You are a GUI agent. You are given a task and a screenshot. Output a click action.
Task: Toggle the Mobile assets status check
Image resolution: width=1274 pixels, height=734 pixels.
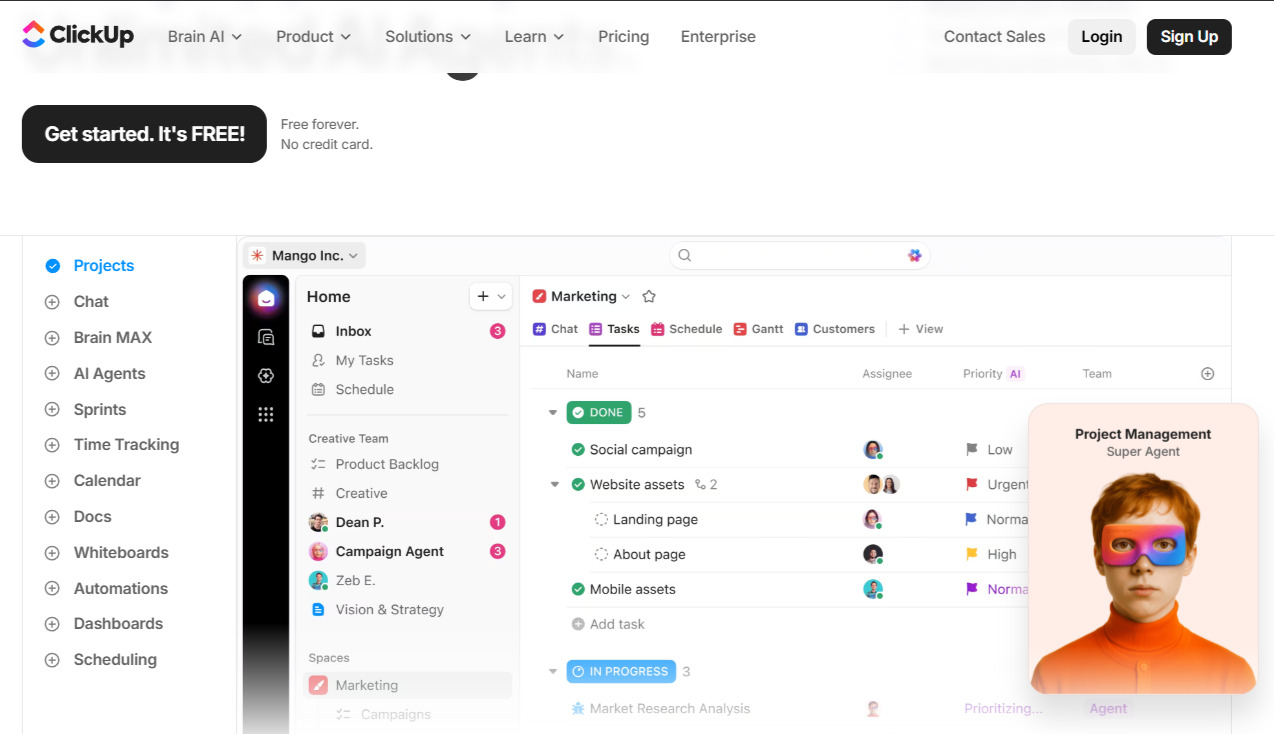coord(577,589)
